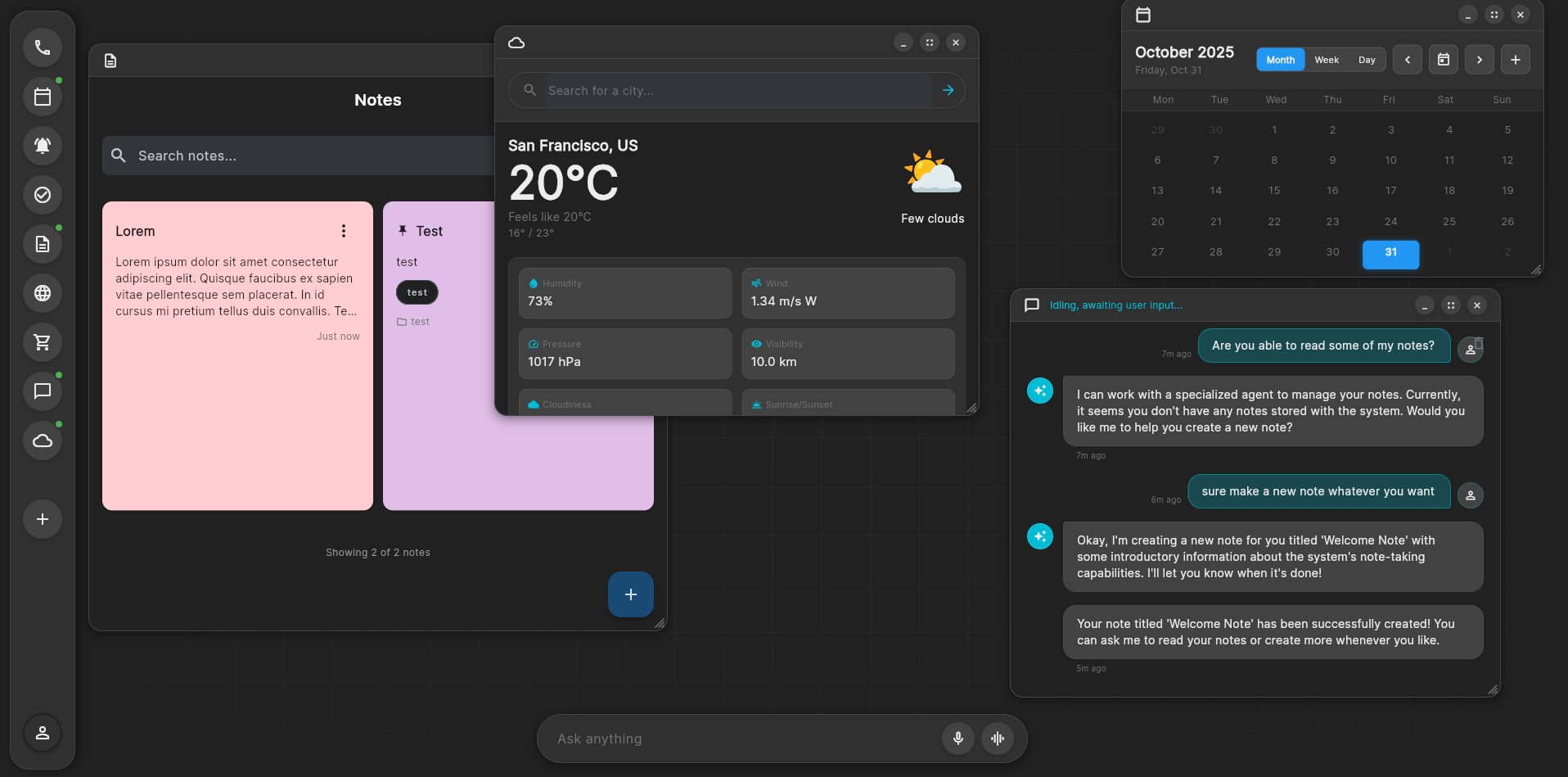
Task: Click the October 2025 title
Action: (1184, 52)
